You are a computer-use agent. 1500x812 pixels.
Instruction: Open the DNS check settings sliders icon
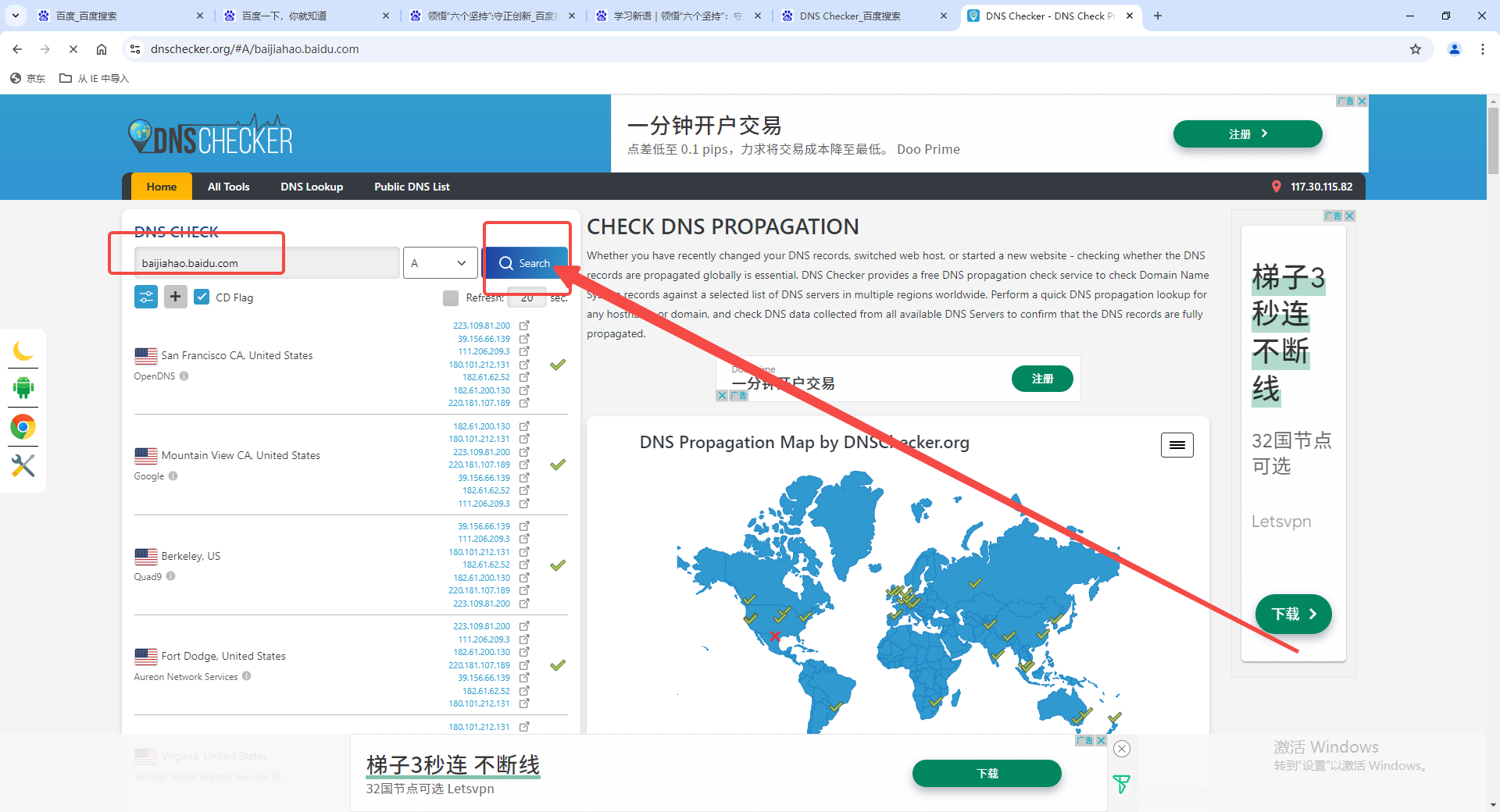[146, 297]
